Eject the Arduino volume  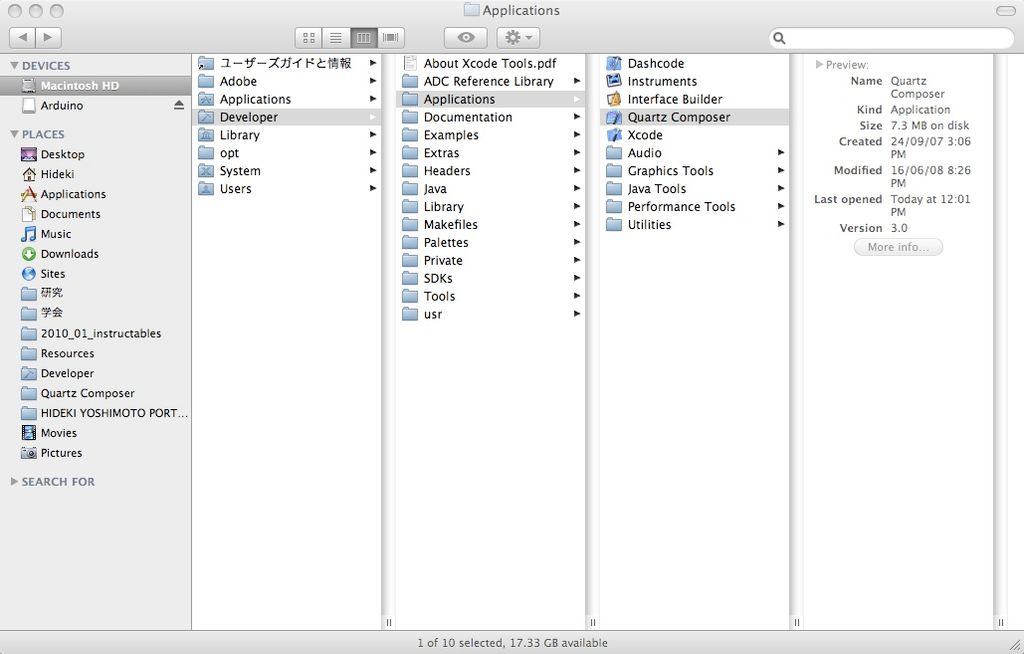(x=179, y=105)
